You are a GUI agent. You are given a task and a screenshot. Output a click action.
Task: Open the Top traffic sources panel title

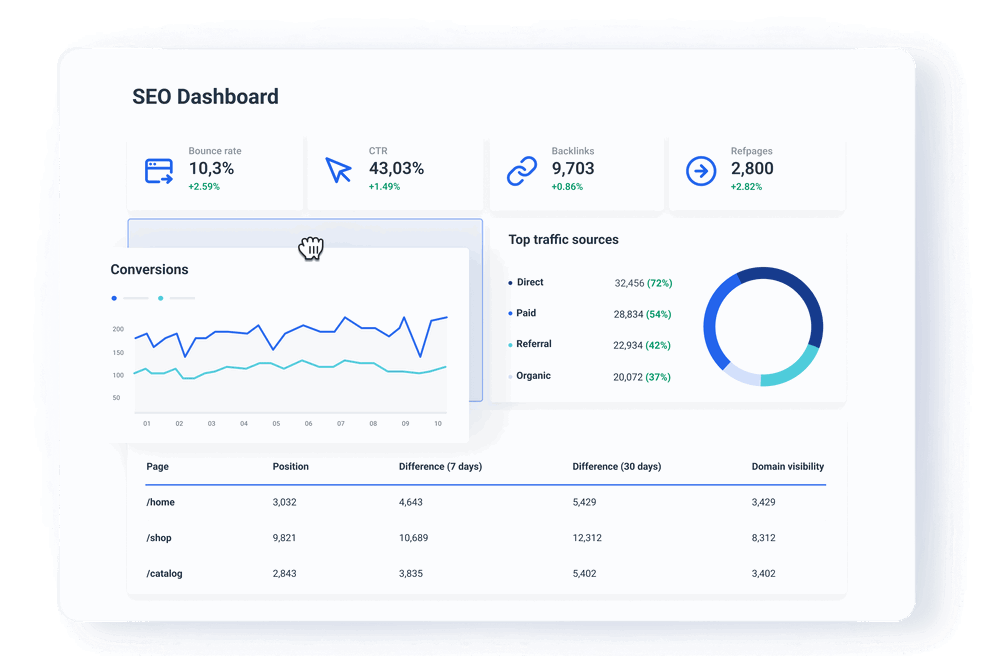click(x=563, y=239)
